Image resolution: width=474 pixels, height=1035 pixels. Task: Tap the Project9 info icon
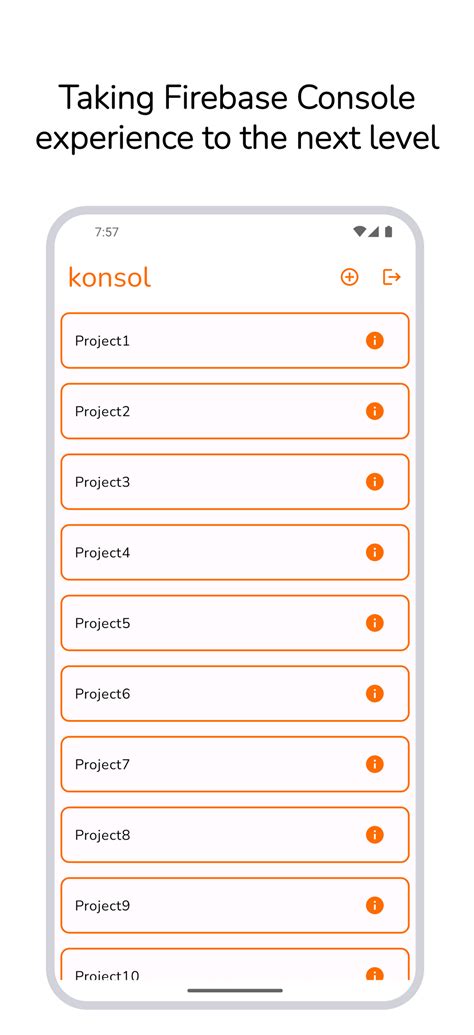click(x=374, y=906)
